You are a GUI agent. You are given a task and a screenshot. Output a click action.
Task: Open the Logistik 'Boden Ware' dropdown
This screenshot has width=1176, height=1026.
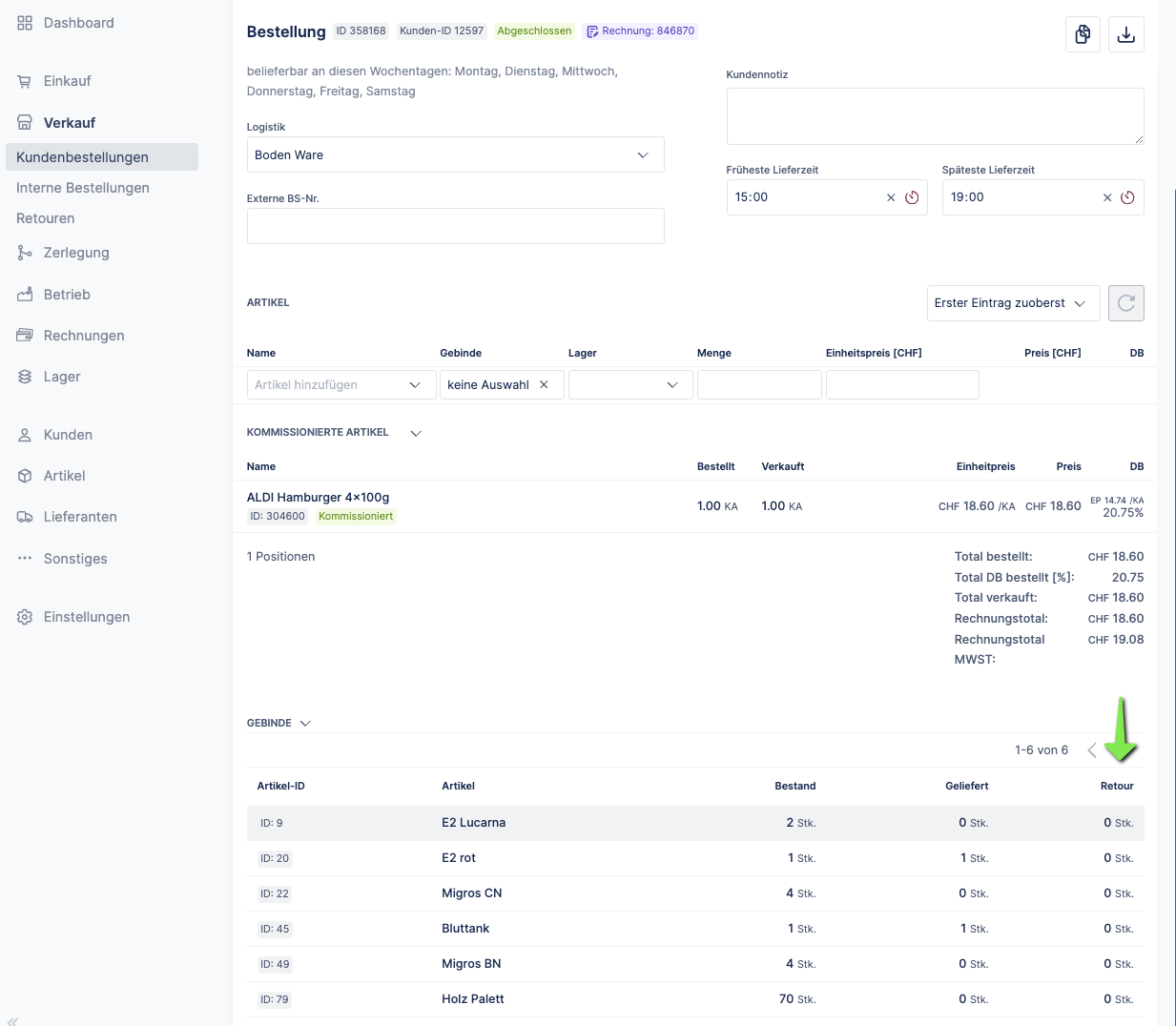coord(455,155)
